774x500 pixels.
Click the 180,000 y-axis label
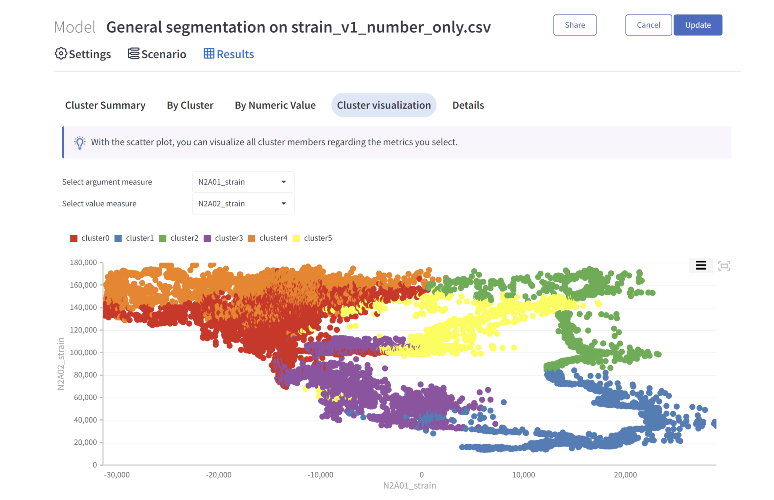83,263
